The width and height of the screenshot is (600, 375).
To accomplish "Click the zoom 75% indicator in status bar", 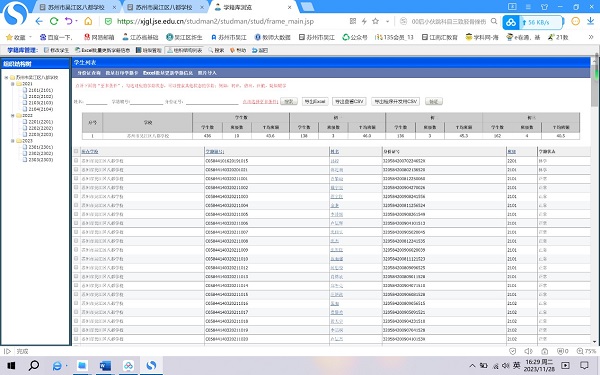I will [x=586, y=351].
